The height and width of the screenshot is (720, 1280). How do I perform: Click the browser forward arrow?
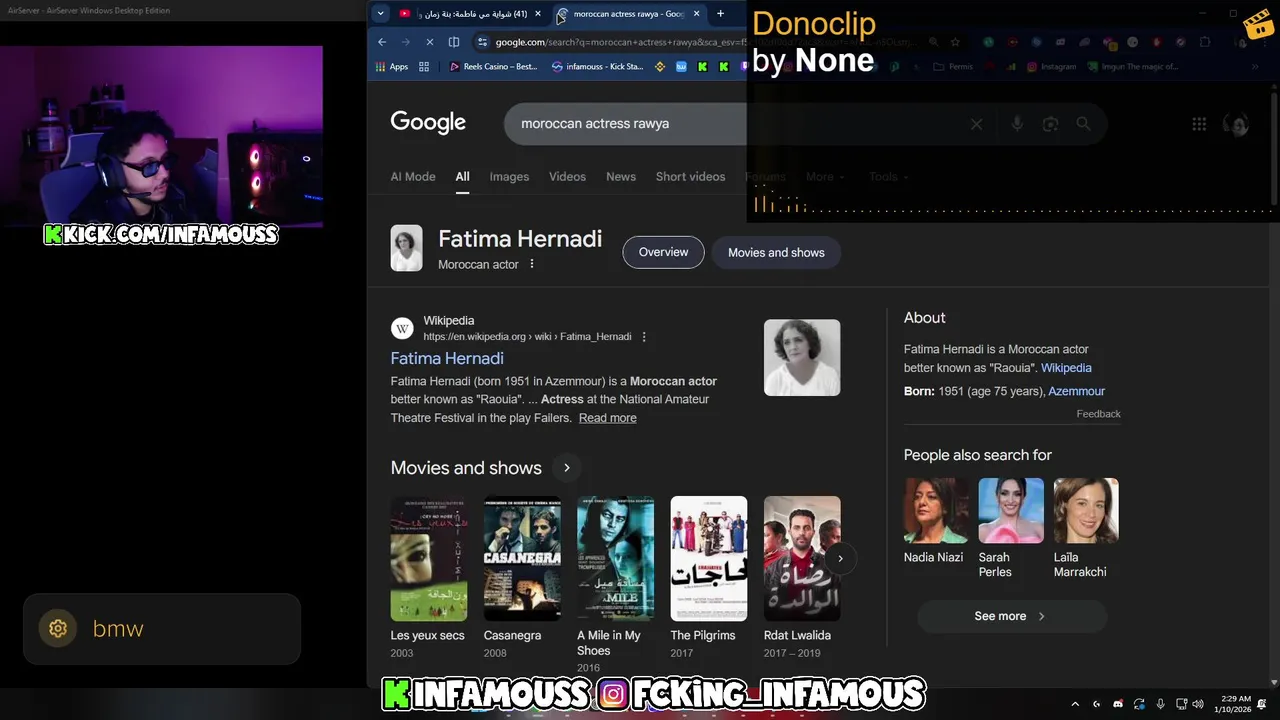(x=405, y=42)
